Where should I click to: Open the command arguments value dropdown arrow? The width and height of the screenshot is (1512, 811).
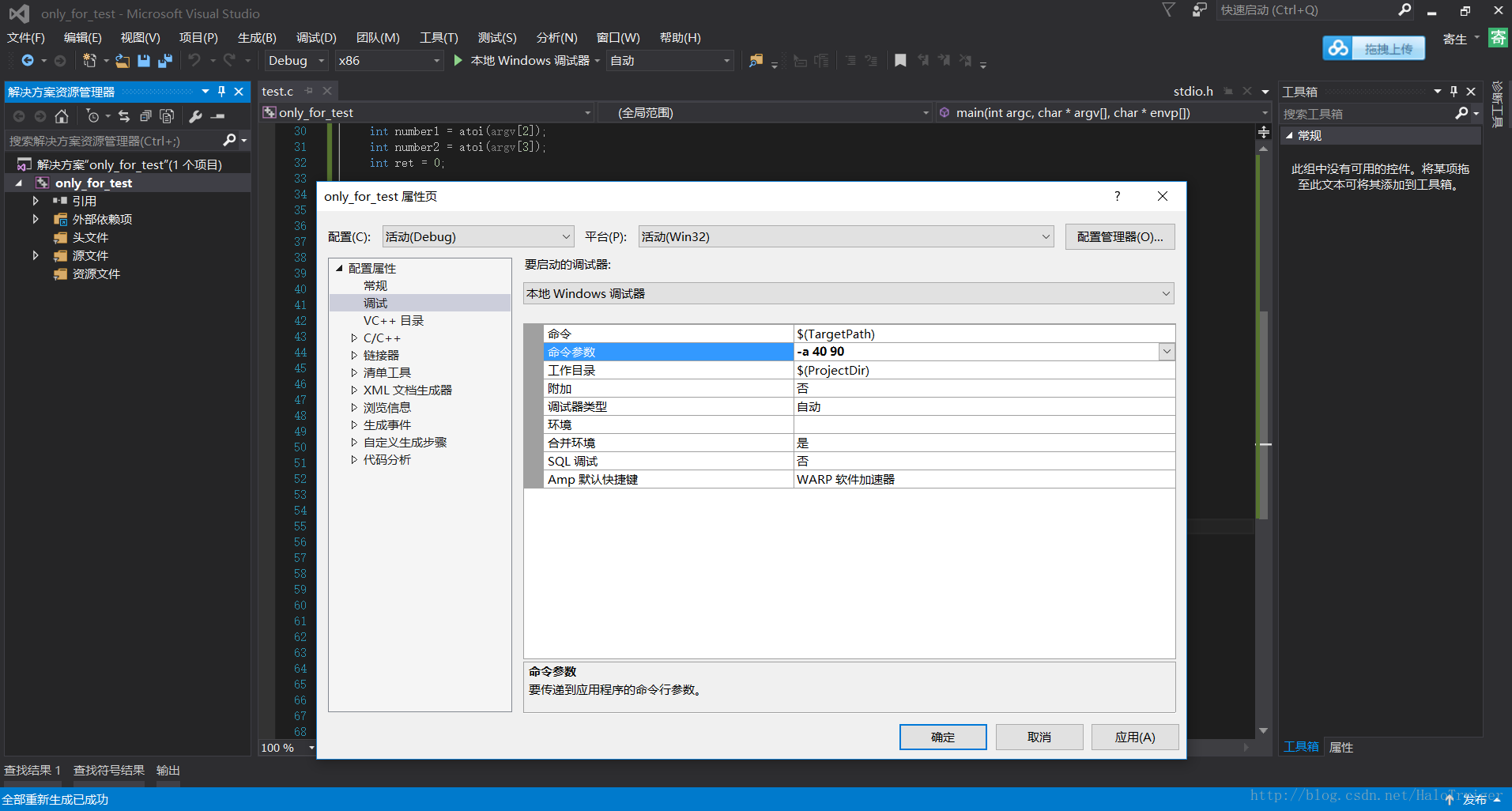click(1167, 352)
